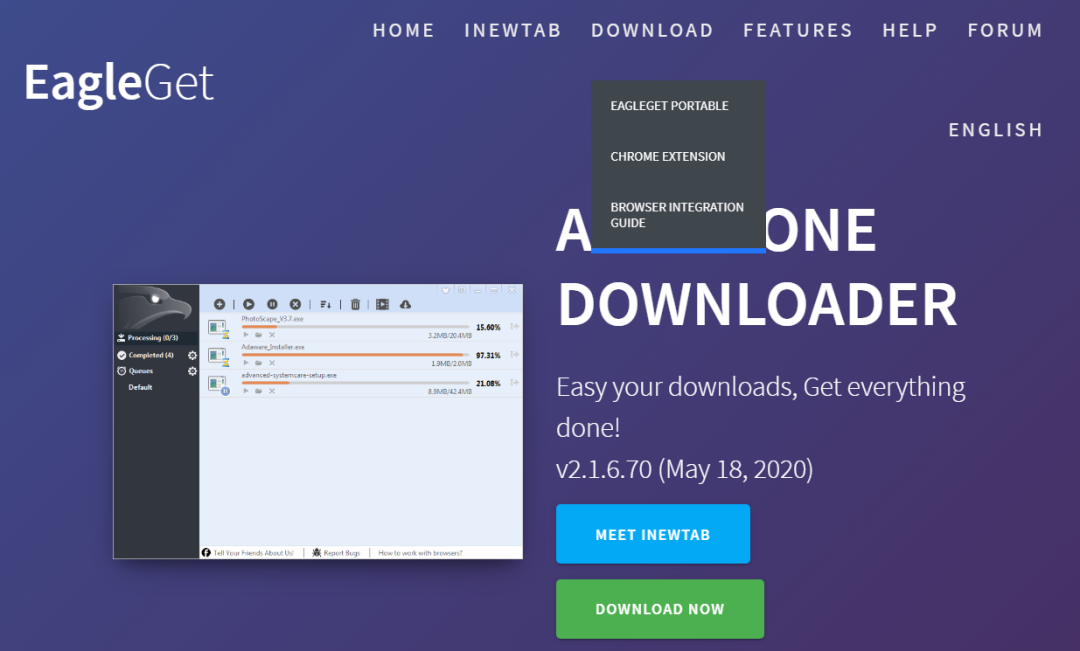Click the green DOWNLOAD NOW button
Viewport: 1080px width, 651px height.
[x=660, y=609]
